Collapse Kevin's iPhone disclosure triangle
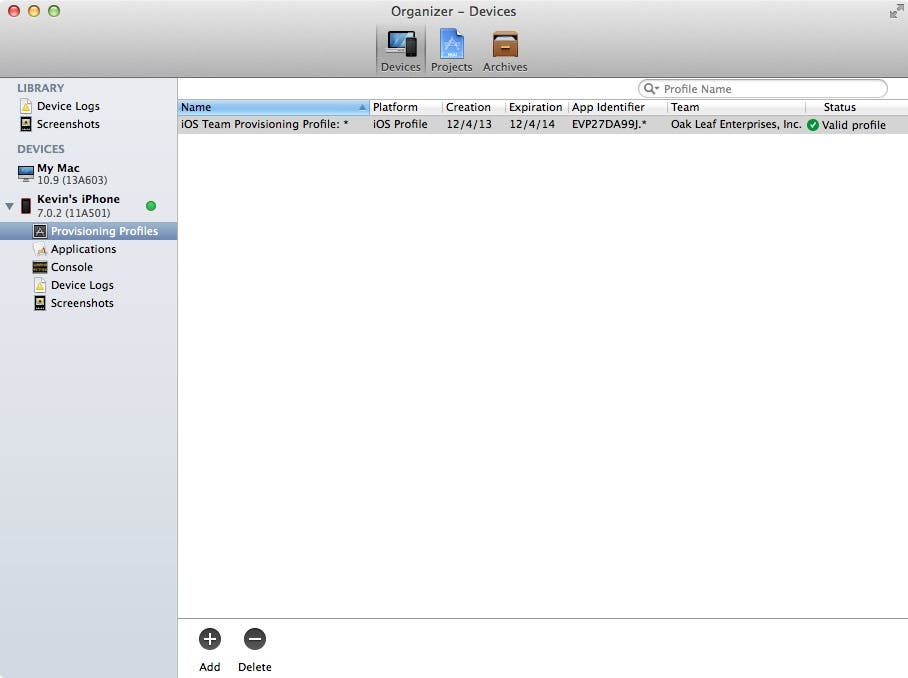Viewport: 908px width, 678px height. [x=10, y=206]
